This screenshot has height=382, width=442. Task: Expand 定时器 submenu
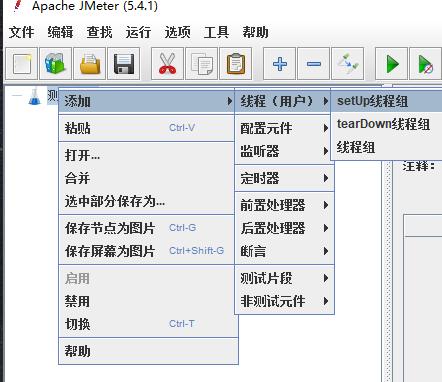point(285,178)
